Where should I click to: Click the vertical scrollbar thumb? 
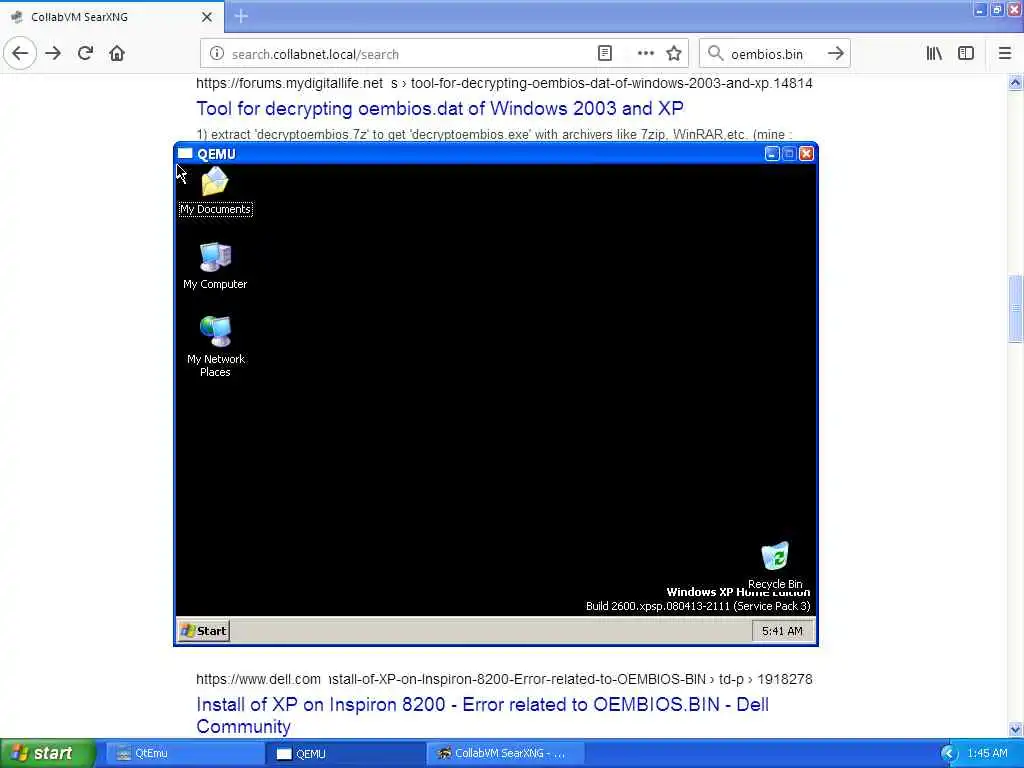point(1015,309)
